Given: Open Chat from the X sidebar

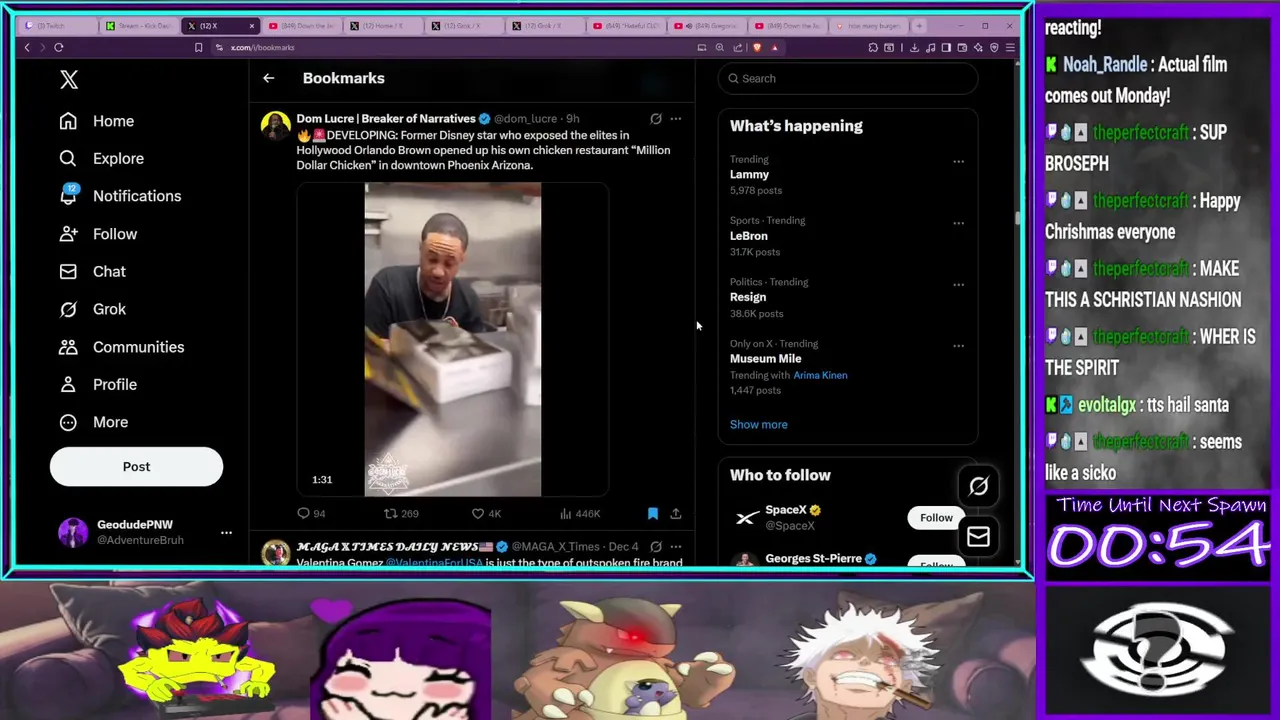Looking at the screenshot, I should pyautogui.click(x=92, y=271).
